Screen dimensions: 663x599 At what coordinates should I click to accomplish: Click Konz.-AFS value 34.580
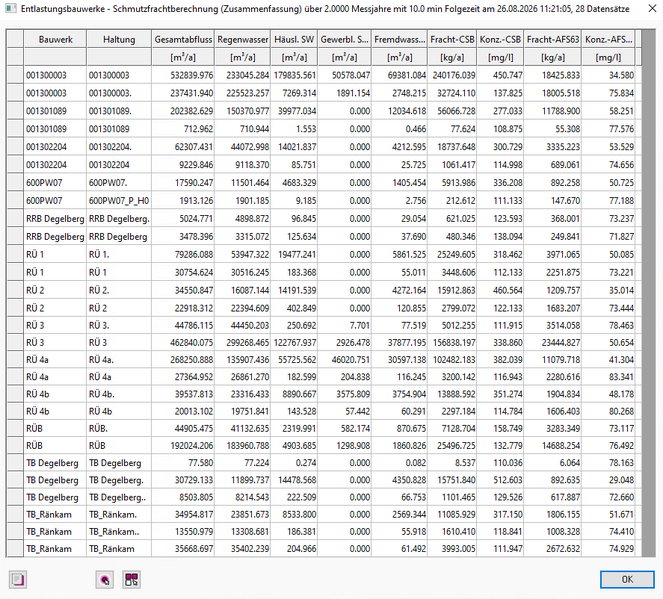[608, 75]
